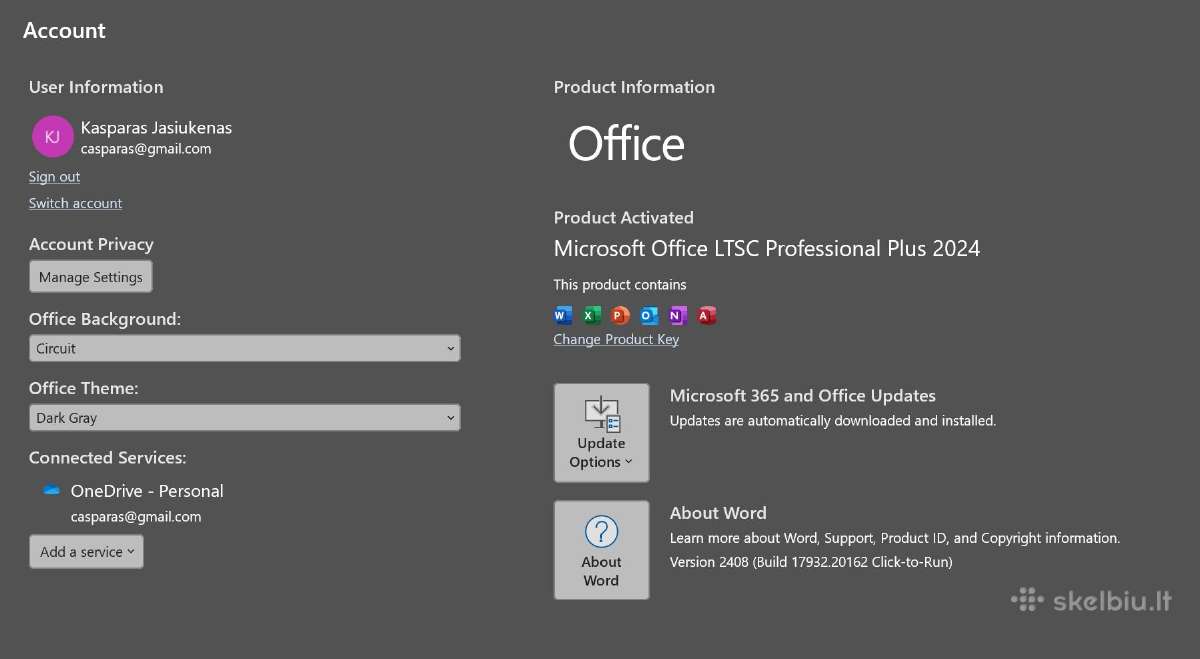Click the email under OneDrive - Personal
This screenshot has height=659, width=1200.
(x=136, y=517)
